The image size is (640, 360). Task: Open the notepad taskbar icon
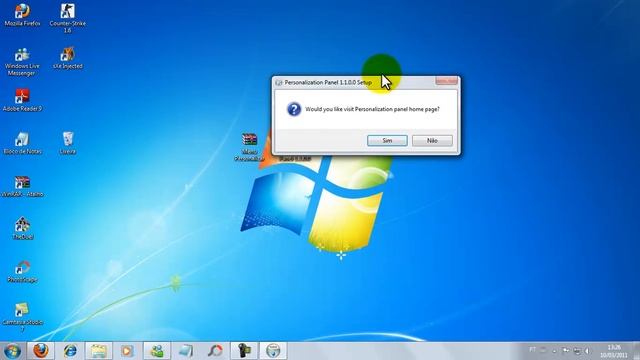(x=186, y=351)
